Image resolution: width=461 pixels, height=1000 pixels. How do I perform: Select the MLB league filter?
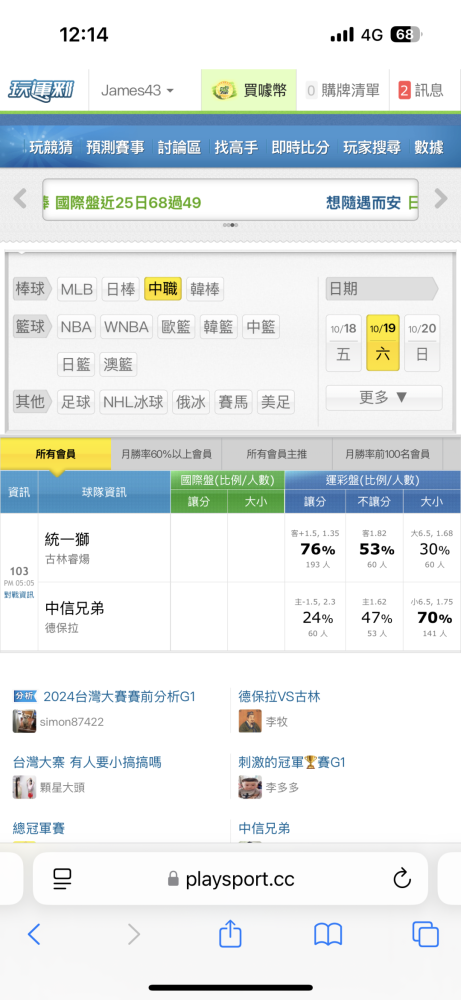[x=77, y=290]
